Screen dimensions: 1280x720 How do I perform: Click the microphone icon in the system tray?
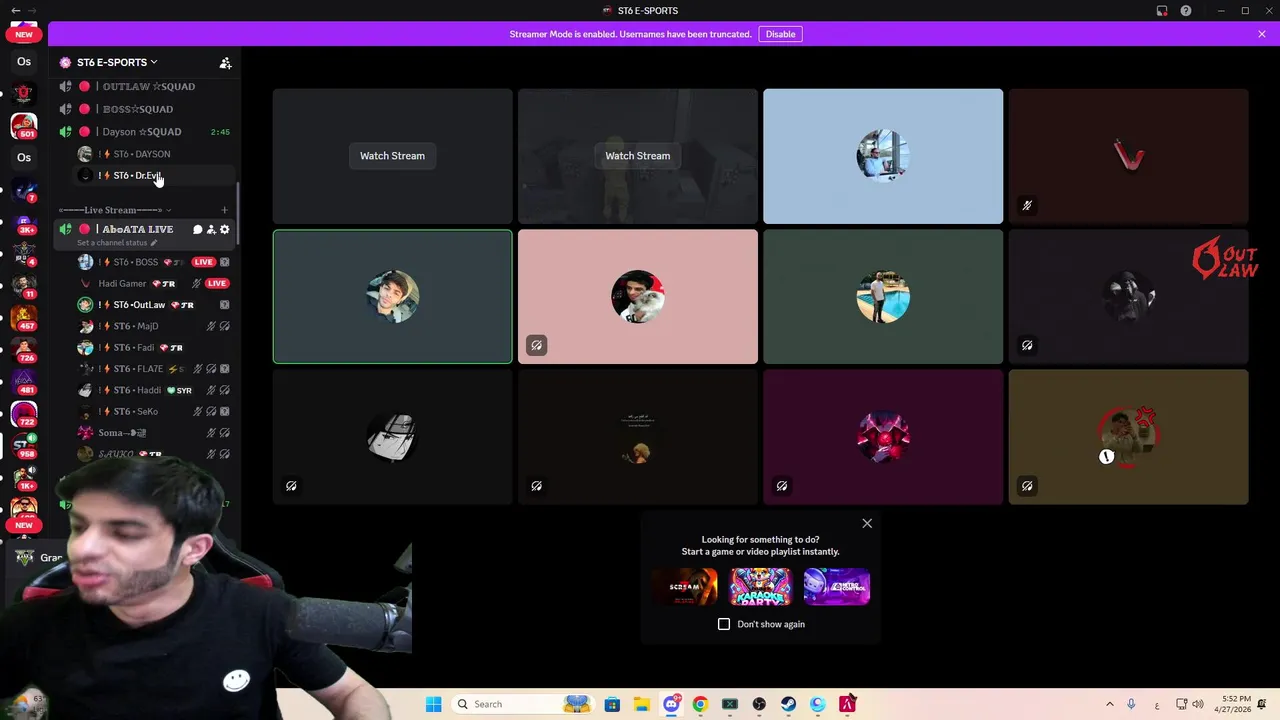(x=1132, y=704)
